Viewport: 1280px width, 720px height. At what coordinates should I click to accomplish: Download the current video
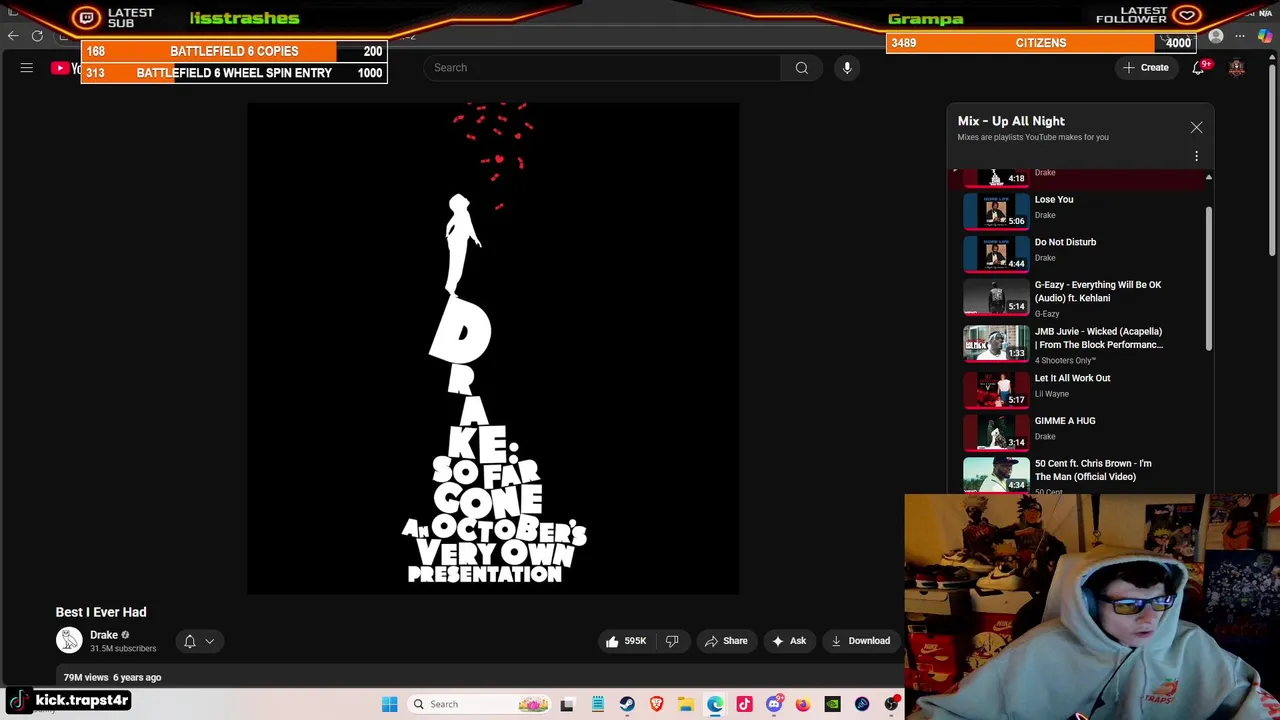pyautogui.click(x=860, y=641)
